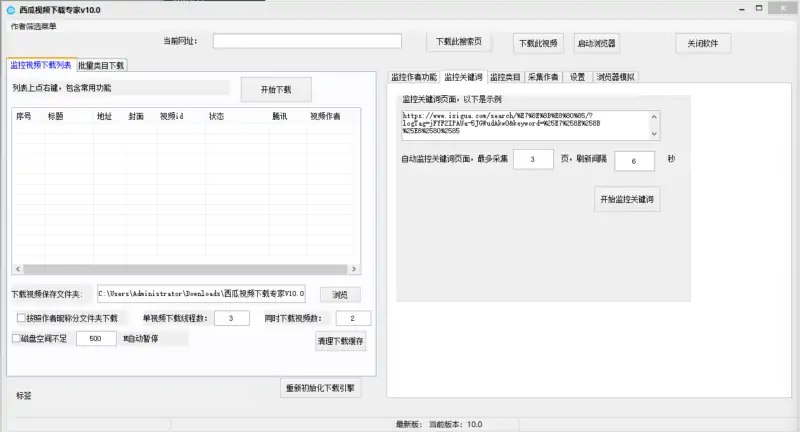The height and width of the screenshot is (432, 800).
Task: Click the 开始监控关键词 button
Action: point(627,199)
